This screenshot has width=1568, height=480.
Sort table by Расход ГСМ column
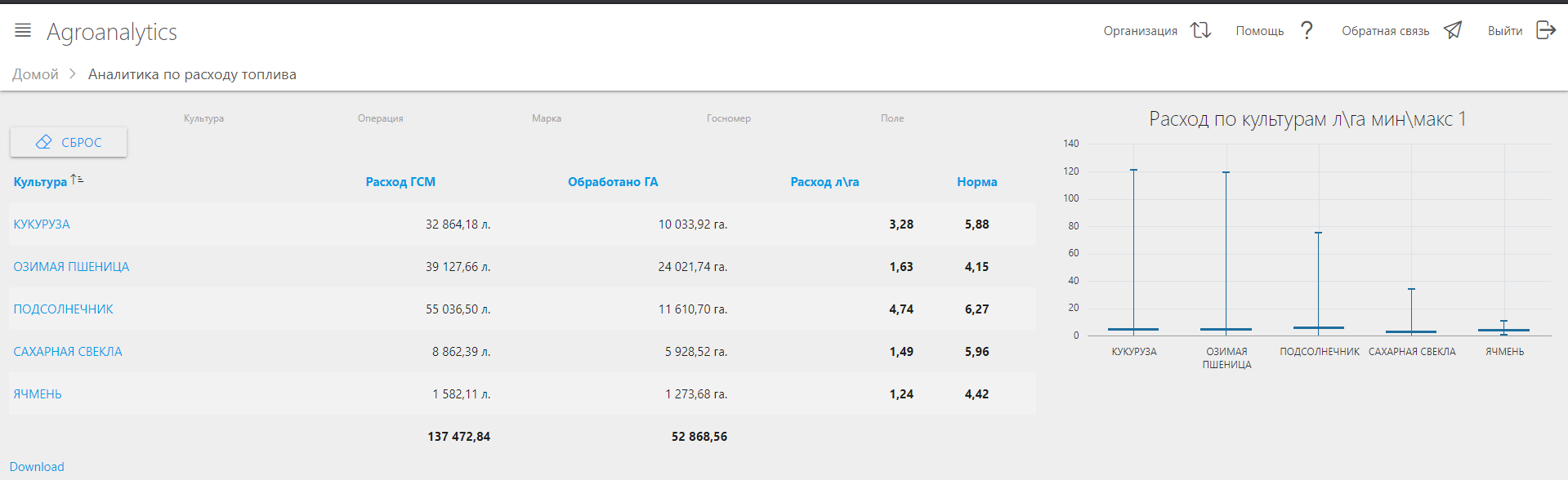click(400, 182)
